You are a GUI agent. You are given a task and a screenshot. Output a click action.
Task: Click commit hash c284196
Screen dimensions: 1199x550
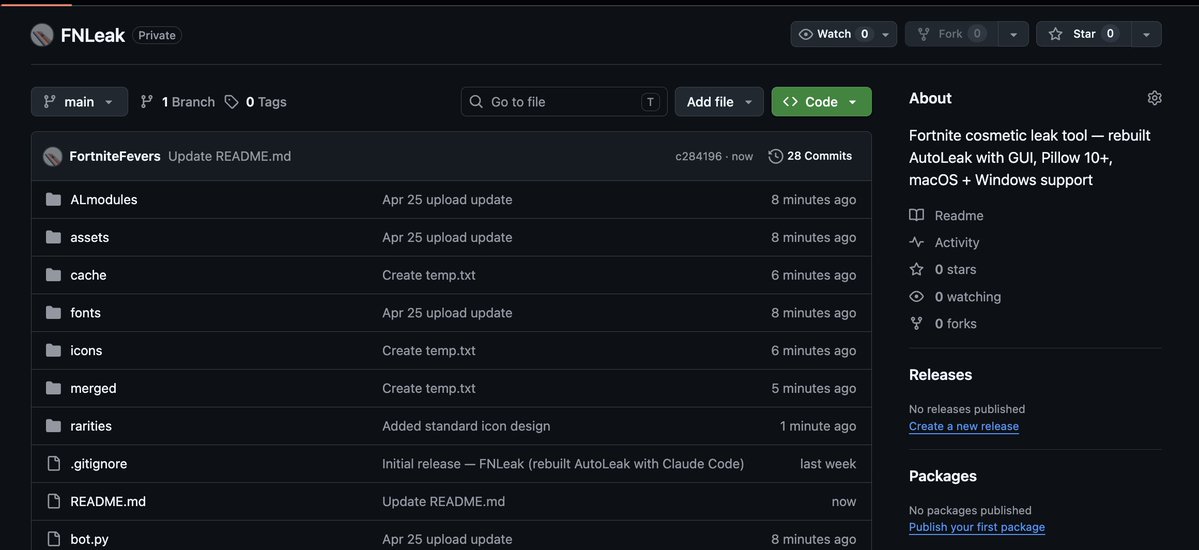698,156
